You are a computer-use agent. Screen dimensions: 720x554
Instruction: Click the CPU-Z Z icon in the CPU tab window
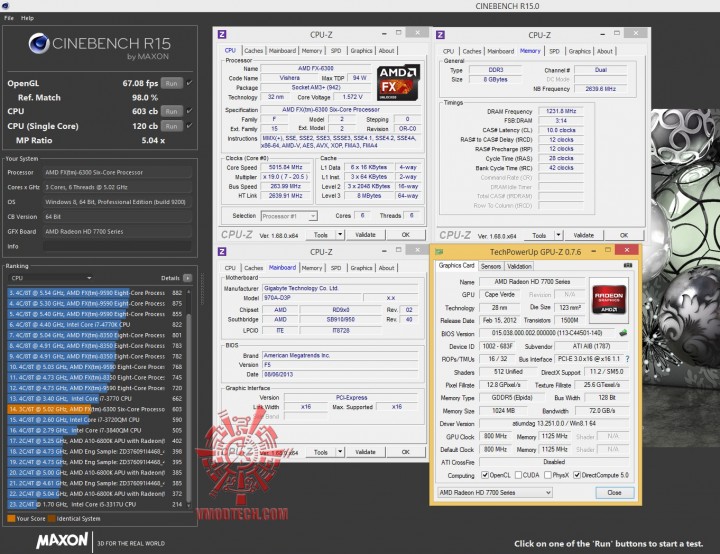pyautogui.click(x=222, y=34)
